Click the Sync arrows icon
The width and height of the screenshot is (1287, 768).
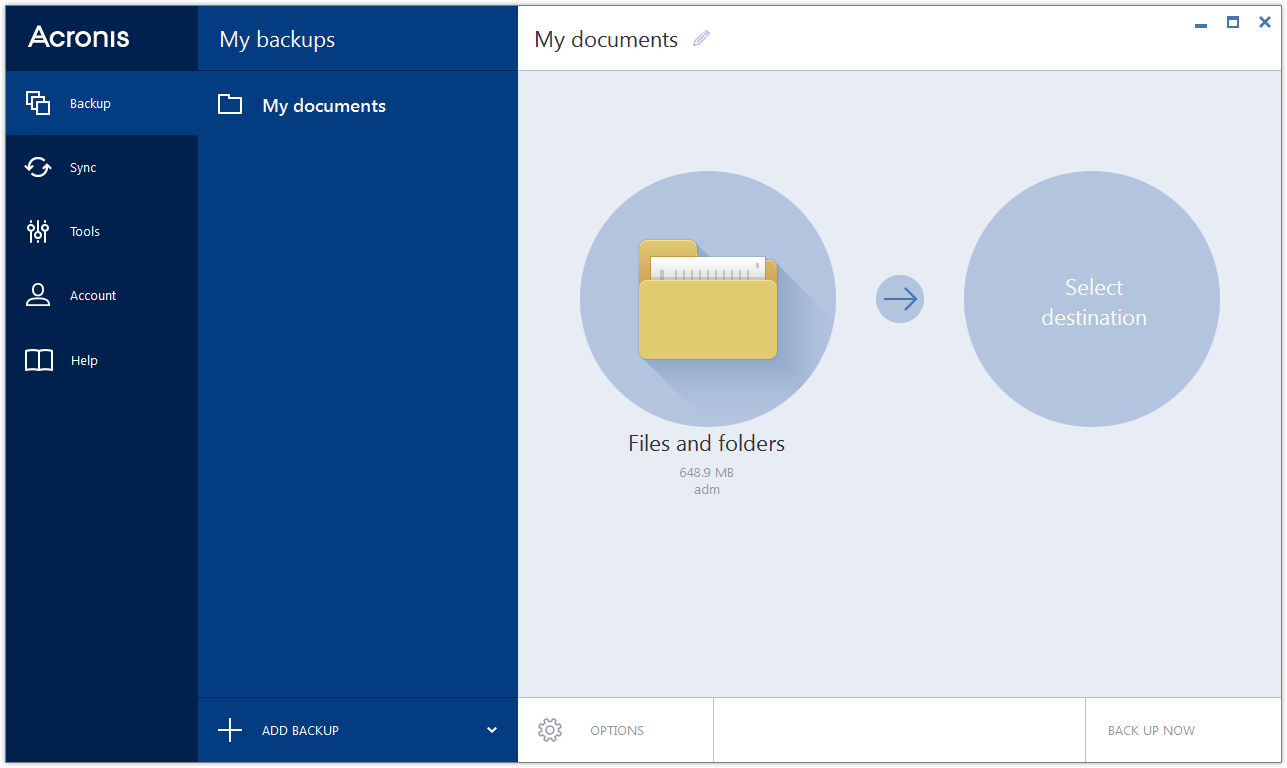coord(38,167)
